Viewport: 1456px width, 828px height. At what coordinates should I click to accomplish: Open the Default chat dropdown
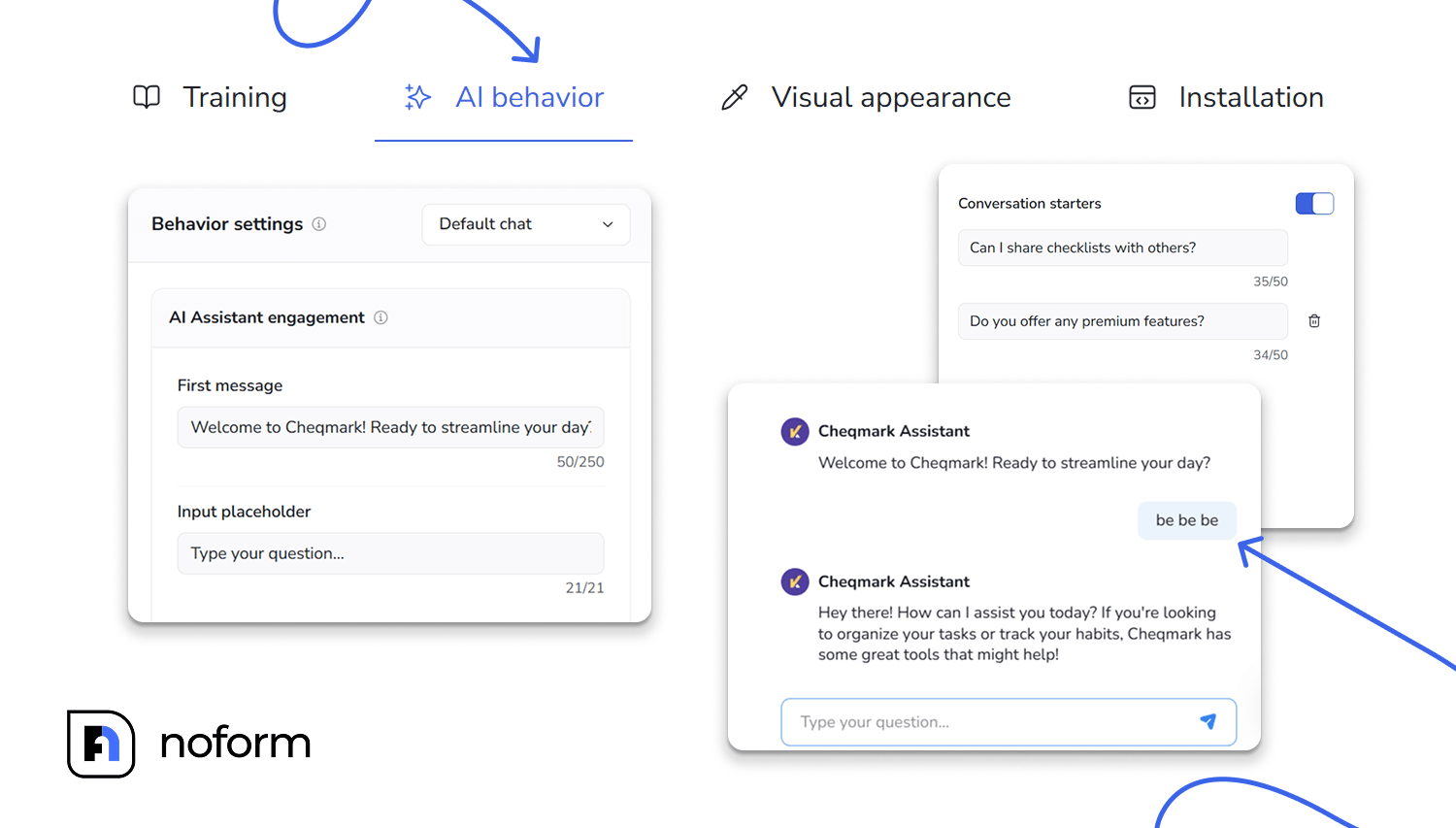coord(525,224)
